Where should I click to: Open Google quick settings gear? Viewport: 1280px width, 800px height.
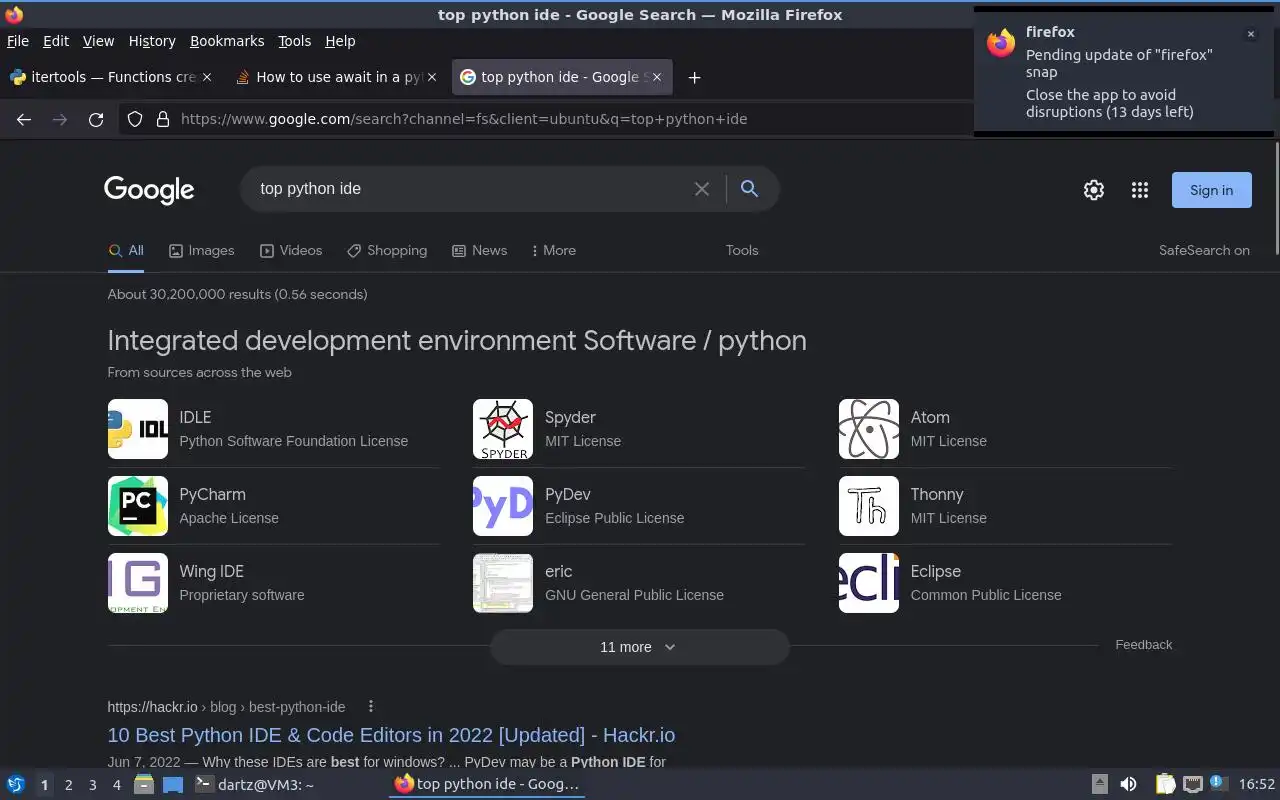coord(1094,190)
